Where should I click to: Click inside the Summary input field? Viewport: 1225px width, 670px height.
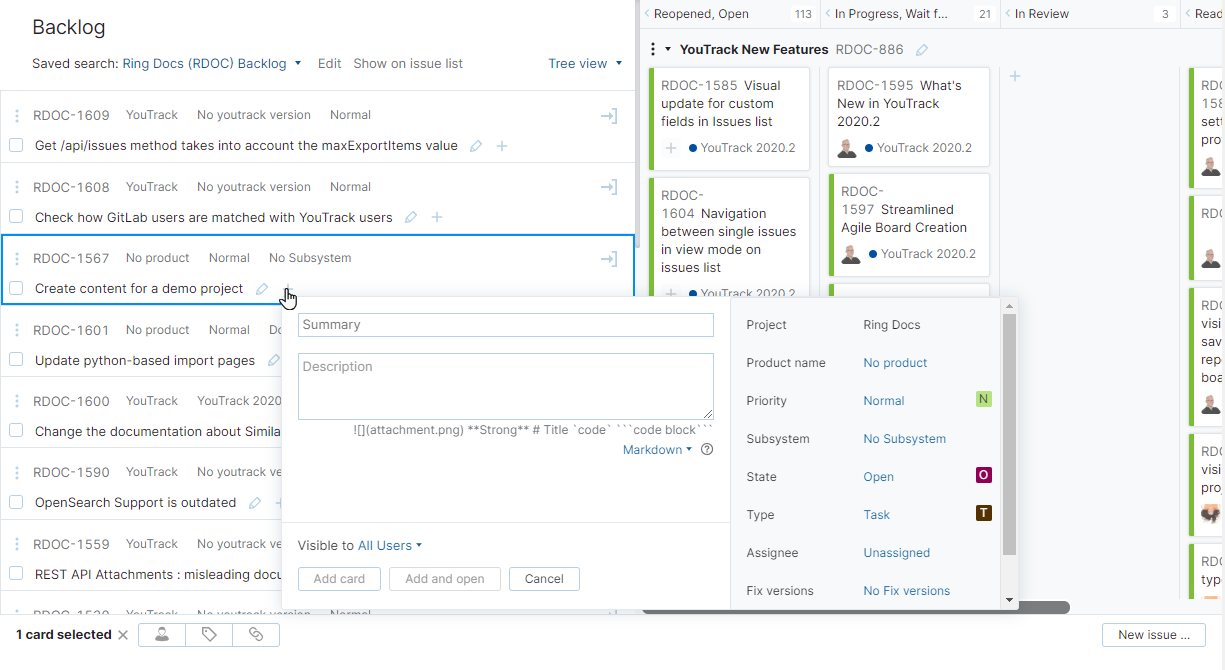click(x=505, y=325)
